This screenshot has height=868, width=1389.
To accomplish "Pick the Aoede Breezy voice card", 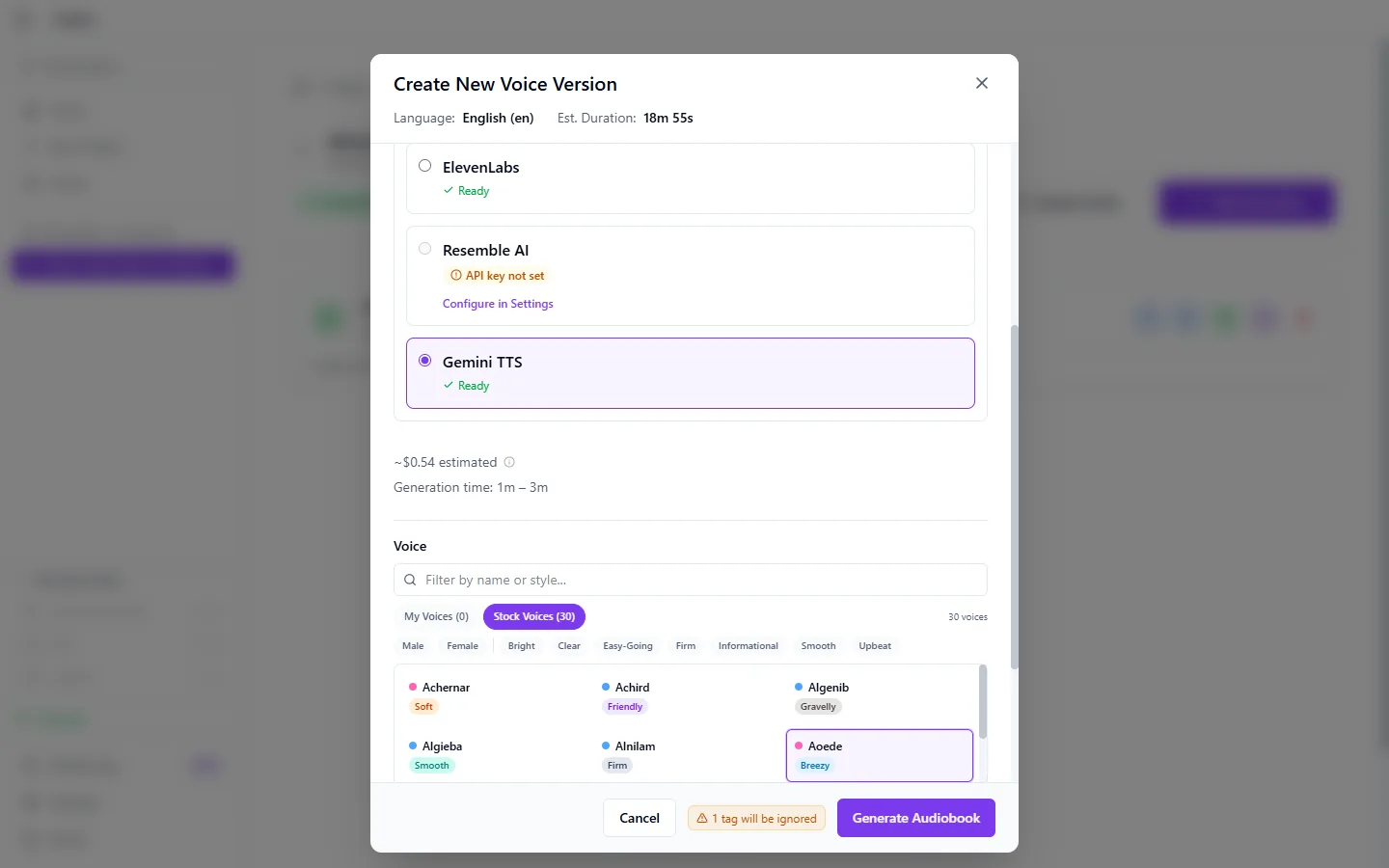I will [880, 755].
